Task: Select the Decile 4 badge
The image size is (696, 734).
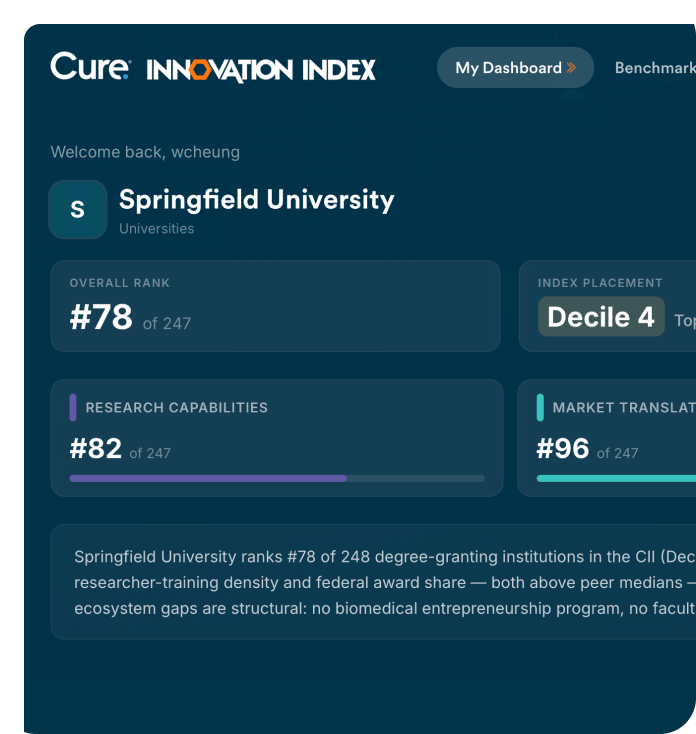Action: tap(601, 317)
